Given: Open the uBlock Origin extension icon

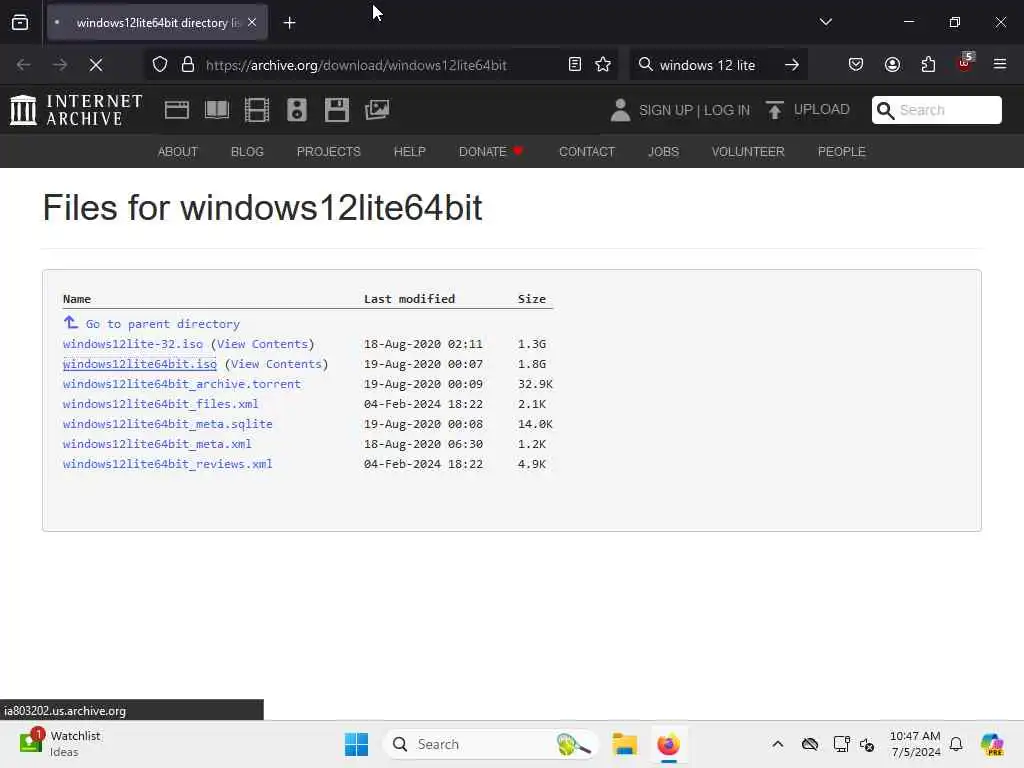Looking at the screenshot, I should (965, 63).
